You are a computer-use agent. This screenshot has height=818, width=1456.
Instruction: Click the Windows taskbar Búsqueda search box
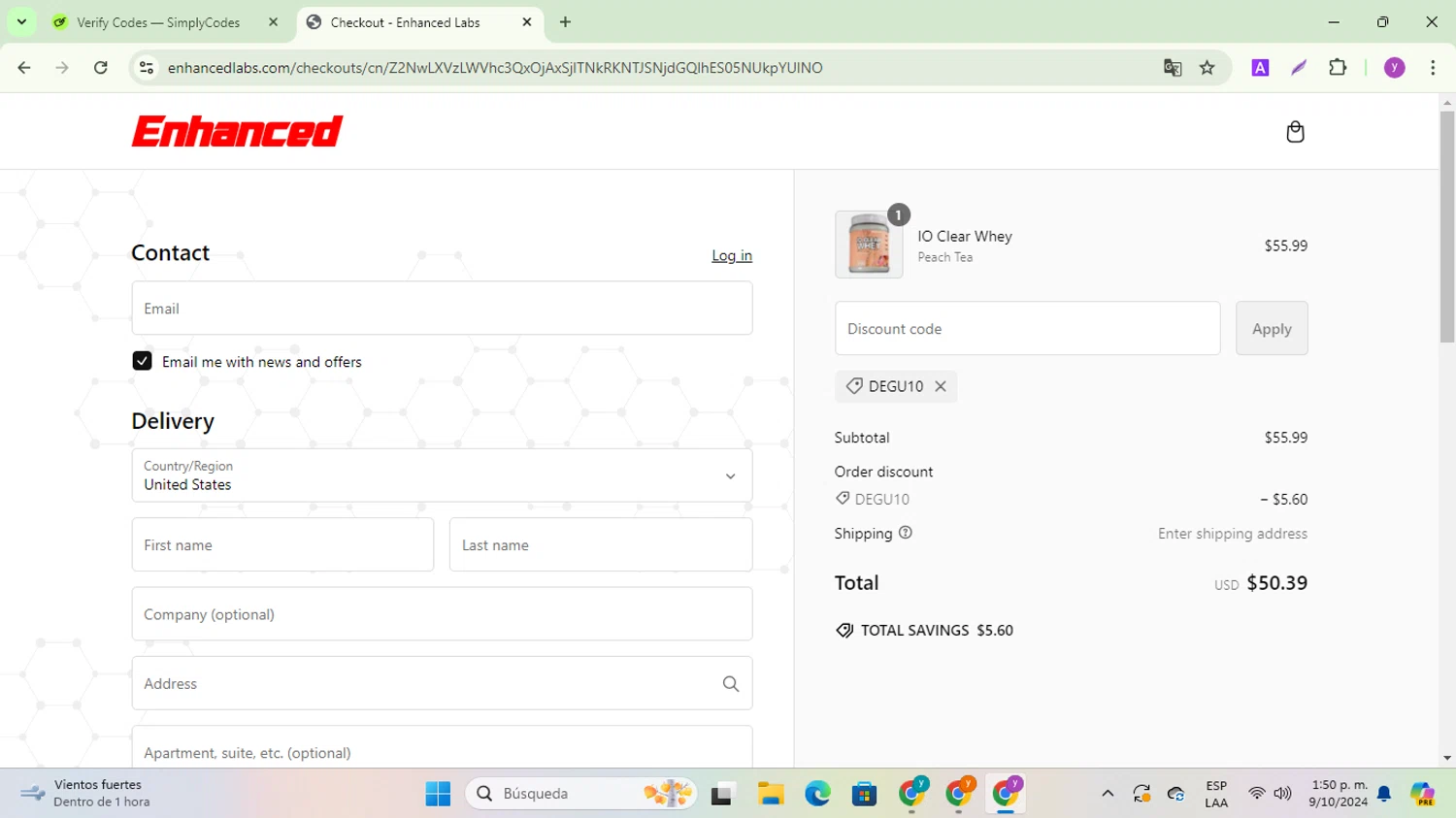tap(580, 794)
